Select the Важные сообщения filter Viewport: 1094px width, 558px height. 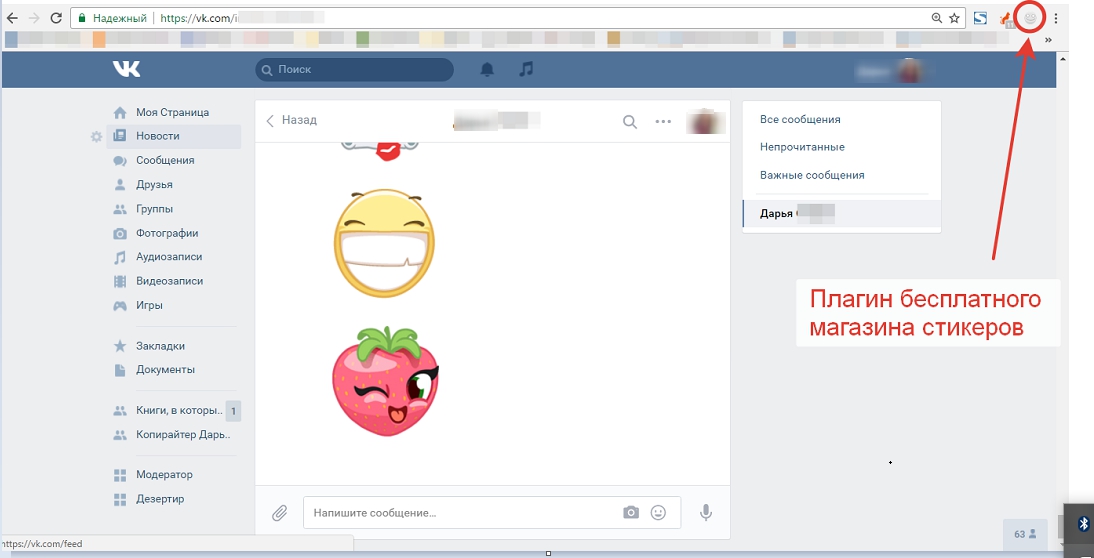[x=812, y=175]
